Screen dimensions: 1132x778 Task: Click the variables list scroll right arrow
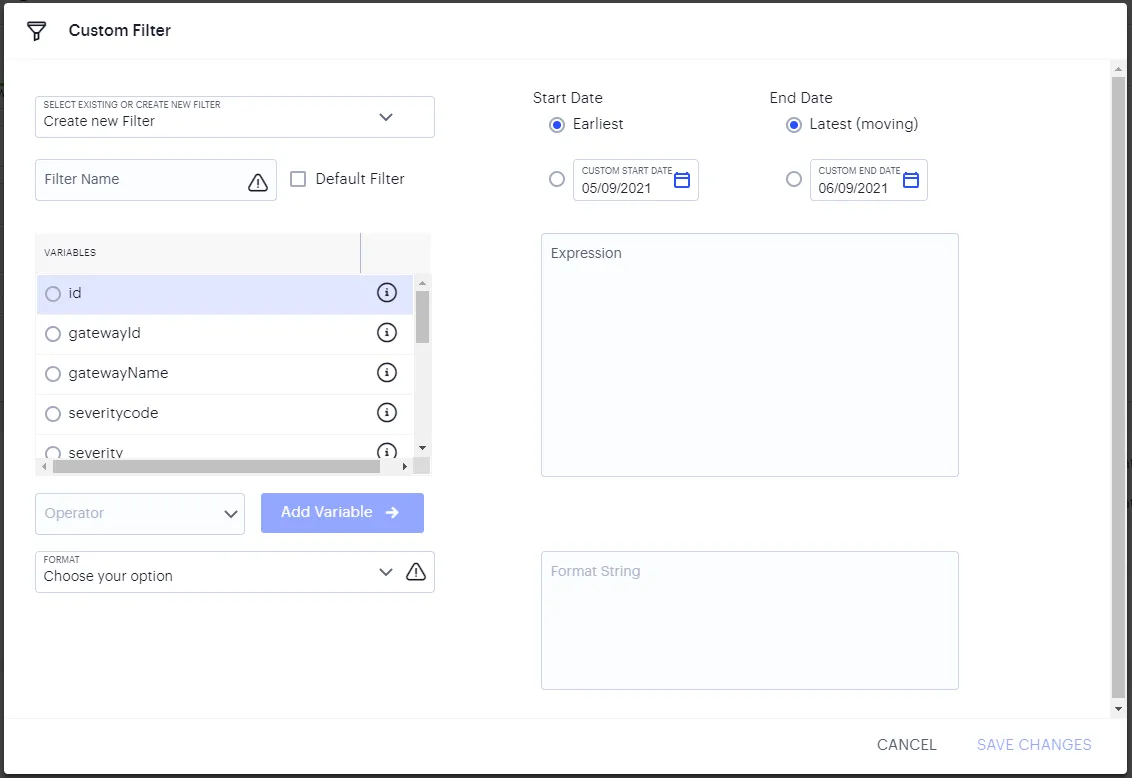[x=404, y=467]
